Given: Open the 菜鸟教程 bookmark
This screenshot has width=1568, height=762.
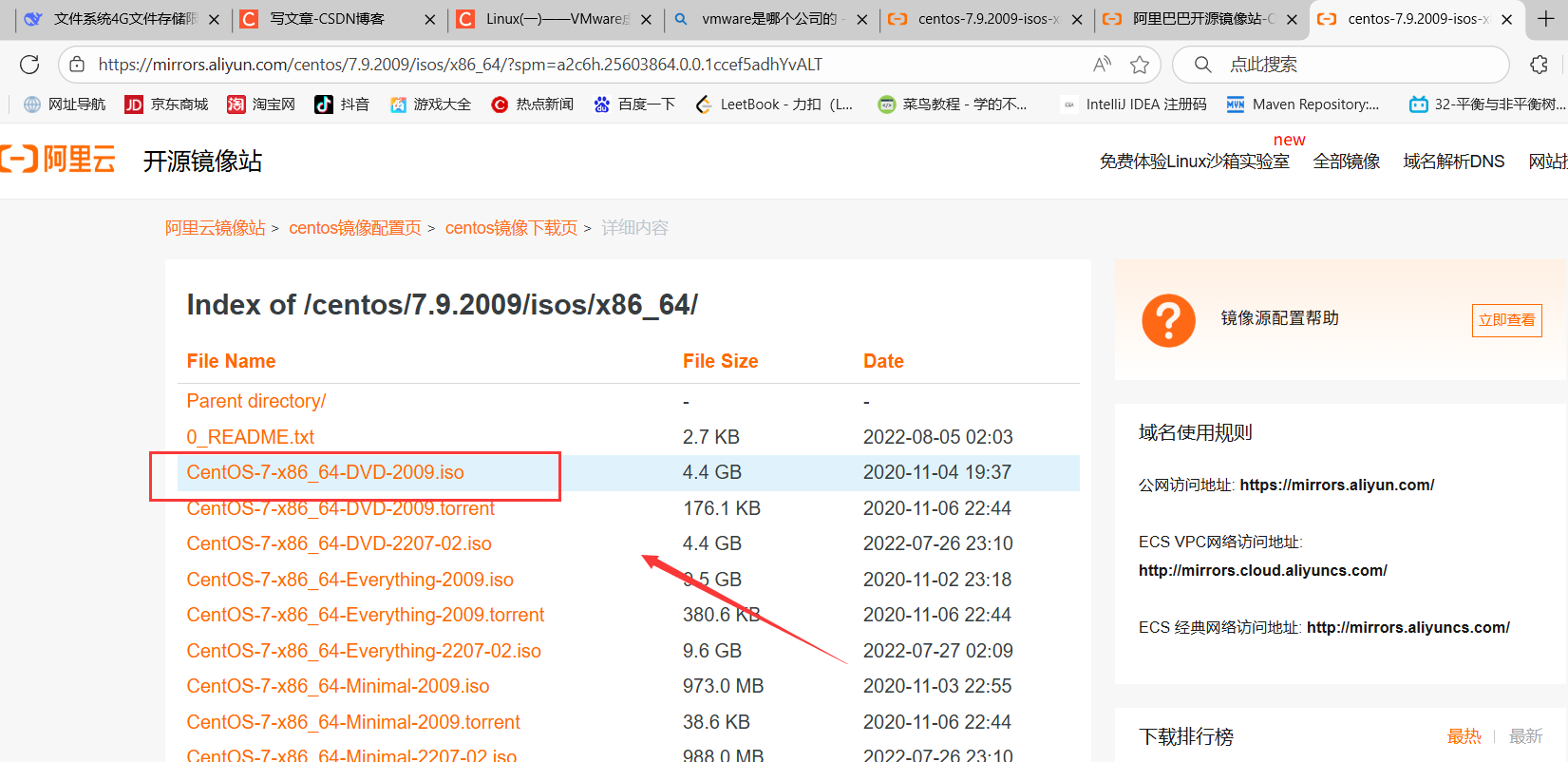Looking at the screenshot, I should (953, 105).
